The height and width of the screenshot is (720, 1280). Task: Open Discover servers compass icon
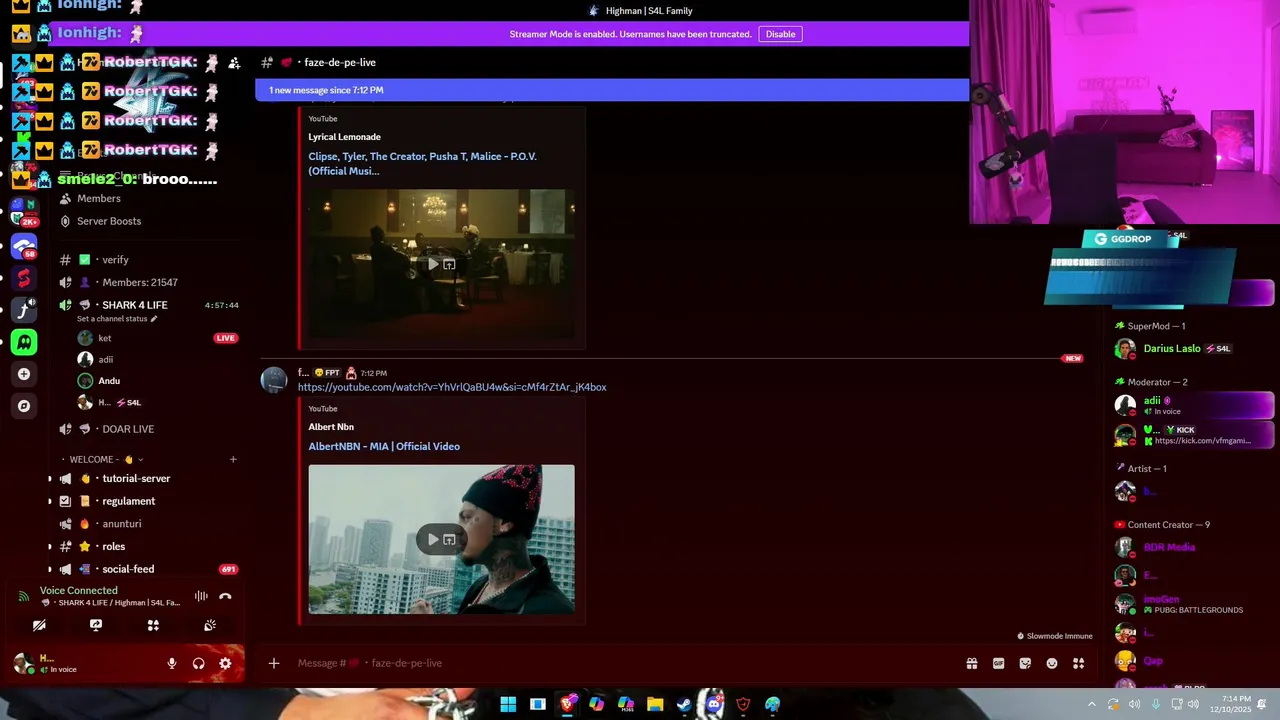24,406
